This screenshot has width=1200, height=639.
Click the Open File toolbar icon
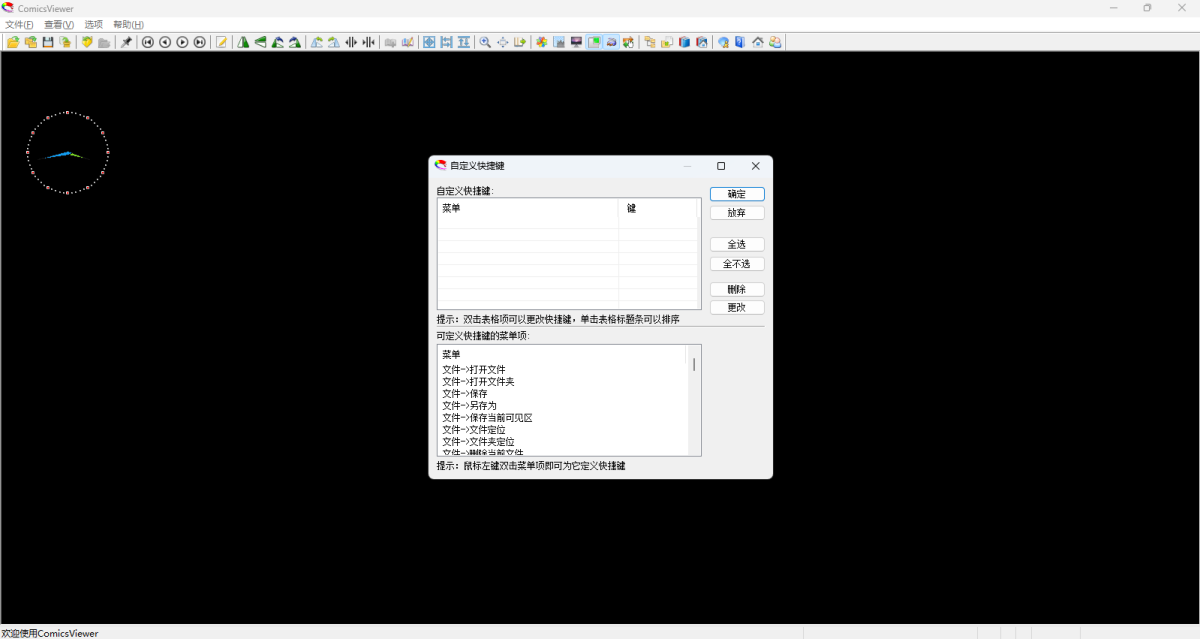(12, 42)
